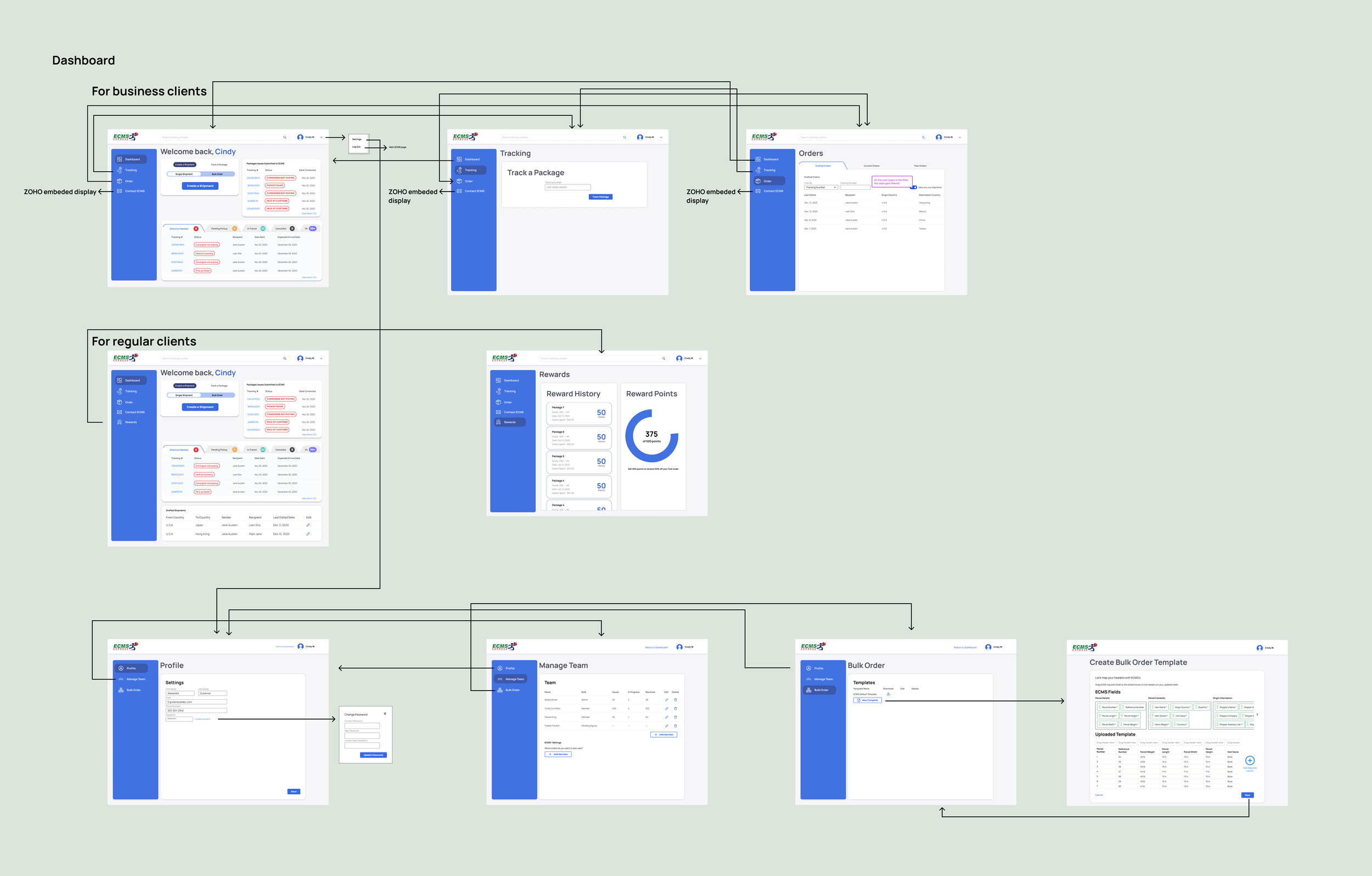
Task: Click Order box icon in Orders screen sidebar
Action: click(758, 181)
